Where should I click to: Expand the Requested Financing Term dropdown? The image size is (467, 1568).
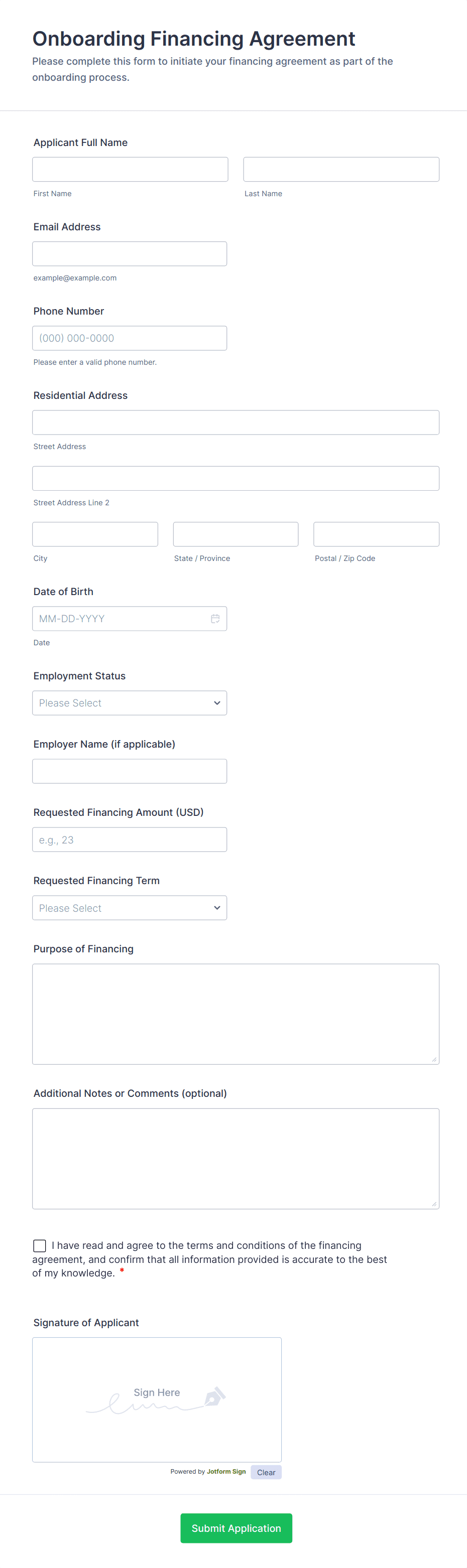pyautogui.click(x=130, y=908)
